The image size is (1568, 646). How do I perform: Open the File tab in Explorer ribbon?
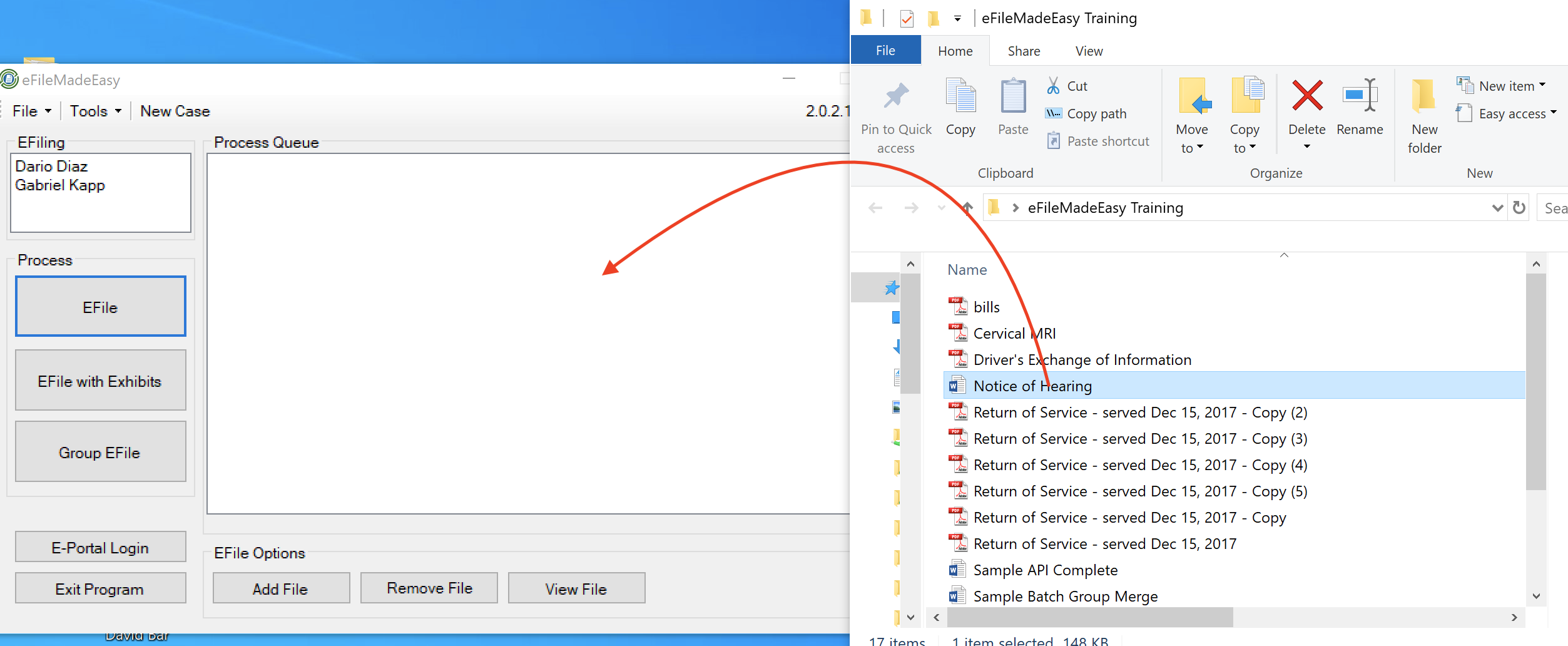pos(885,51)
